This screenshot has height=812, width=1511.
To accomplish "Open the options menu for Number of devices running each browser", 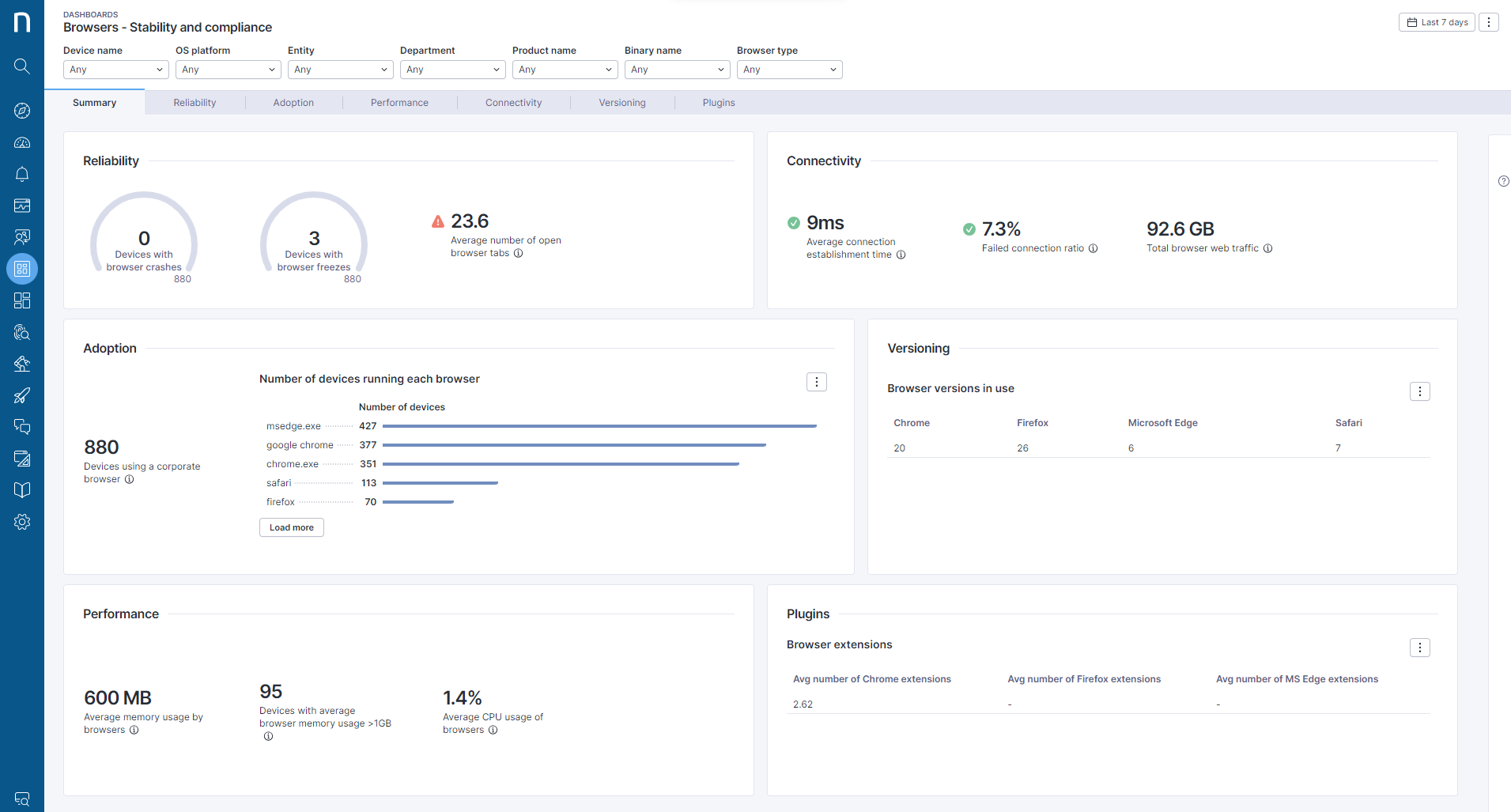I will (817, 382).
